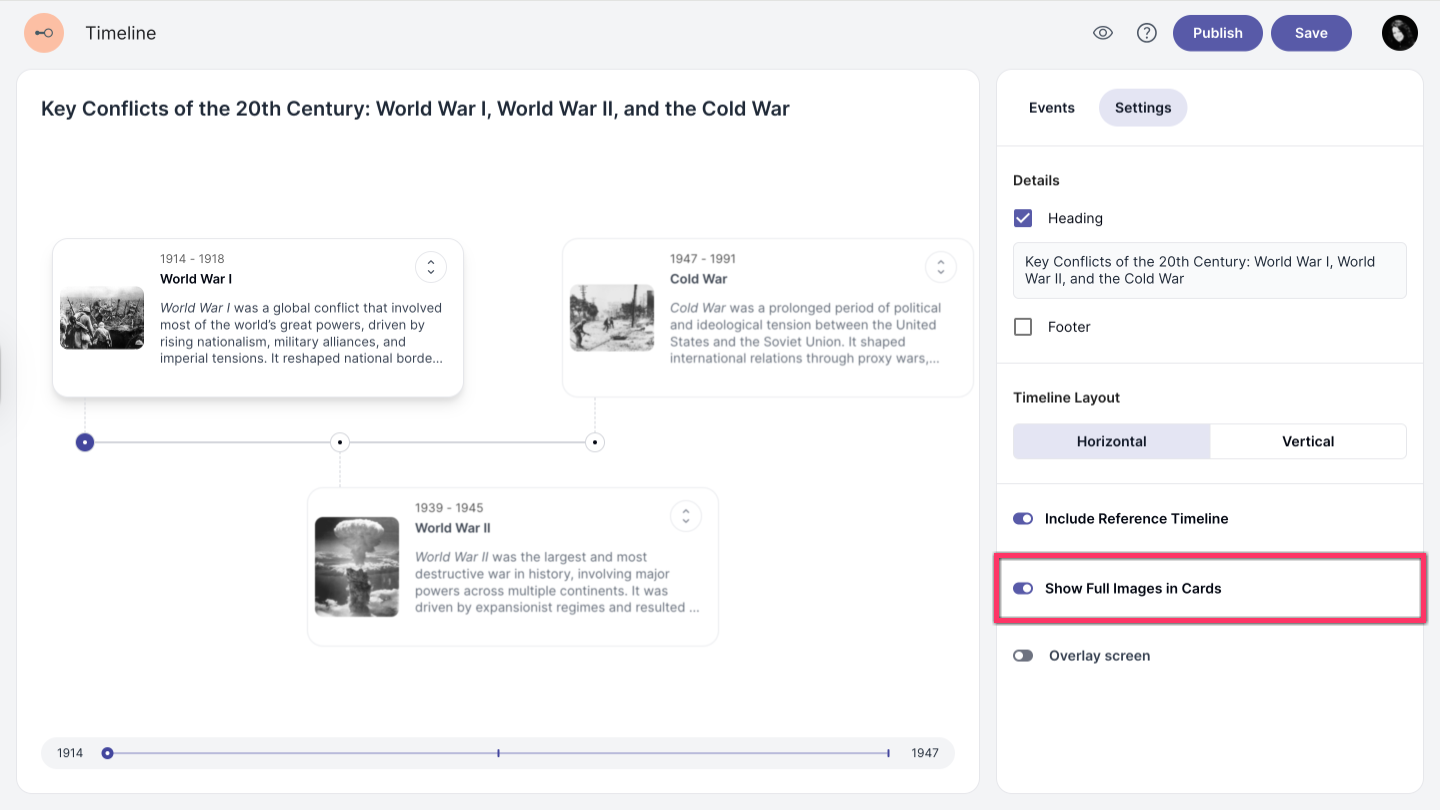Expand the World War I card chevron

coord(431,267)
